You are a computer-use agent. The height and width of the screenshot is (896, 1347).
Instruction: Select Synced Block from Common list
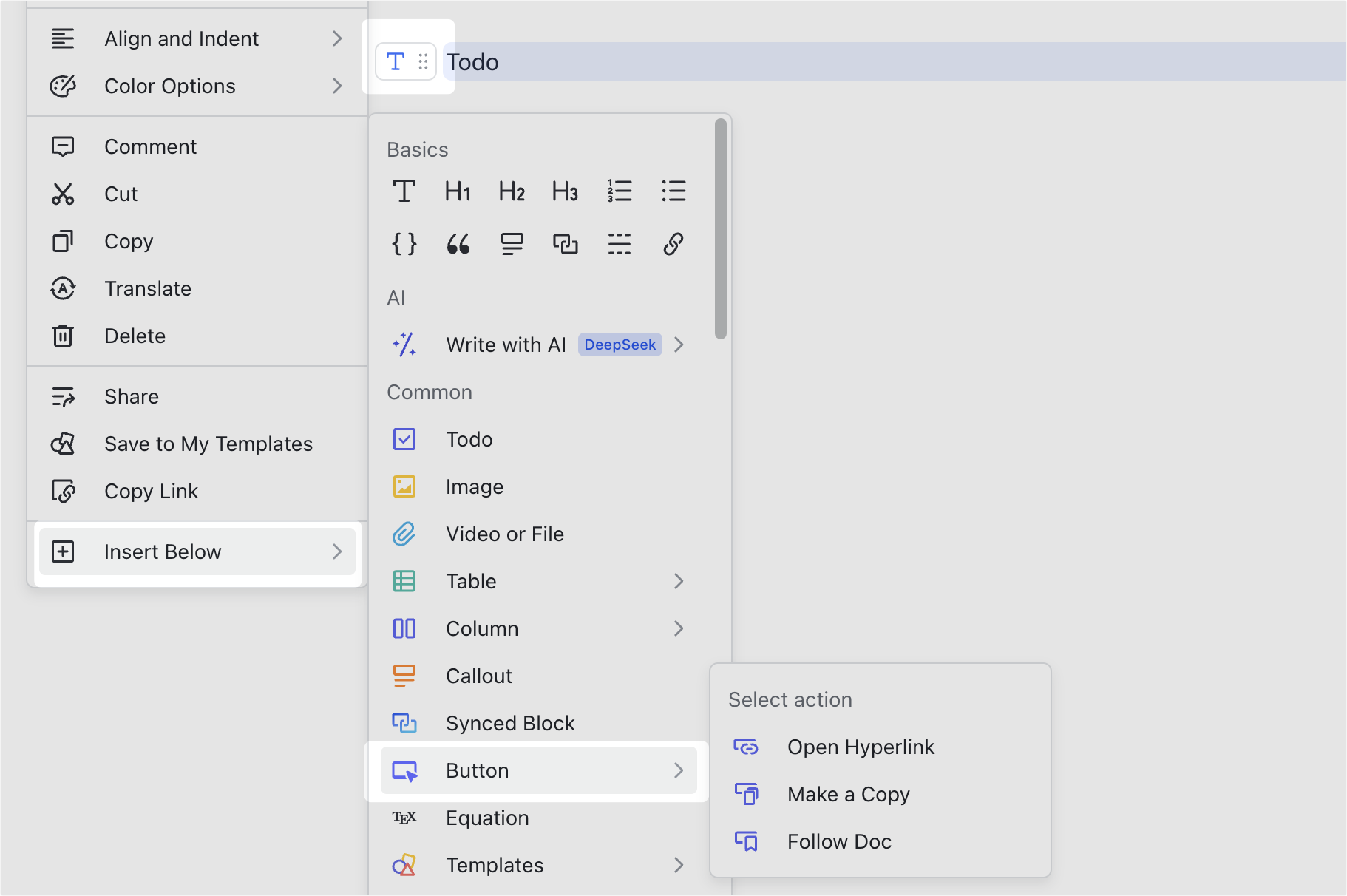coord(539,723)
